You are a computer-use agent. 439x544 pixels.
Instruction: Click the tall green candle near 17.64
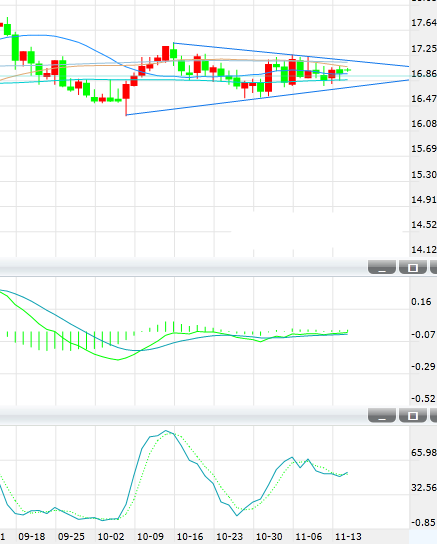click(15, 48)
